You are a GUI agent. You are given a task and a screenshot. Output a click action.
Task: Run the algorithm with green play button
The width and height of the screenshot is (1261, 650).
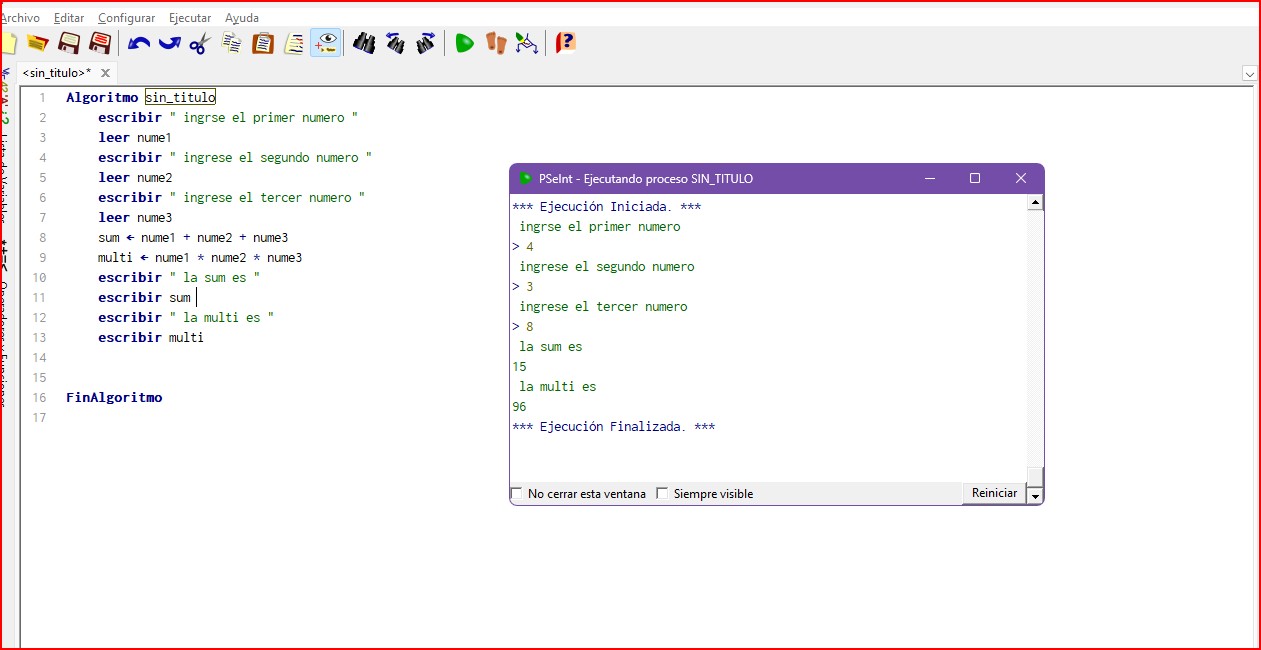pos(464,43)
